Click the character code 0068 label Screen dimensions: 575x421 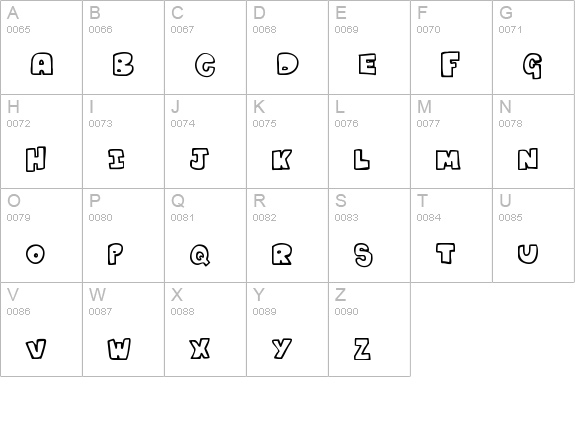[x=264, y=29]
